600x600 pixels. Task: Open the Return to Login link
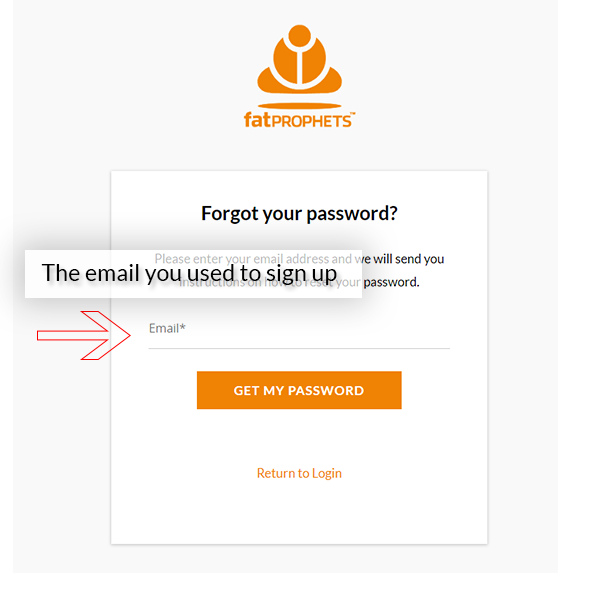point(299,473)
